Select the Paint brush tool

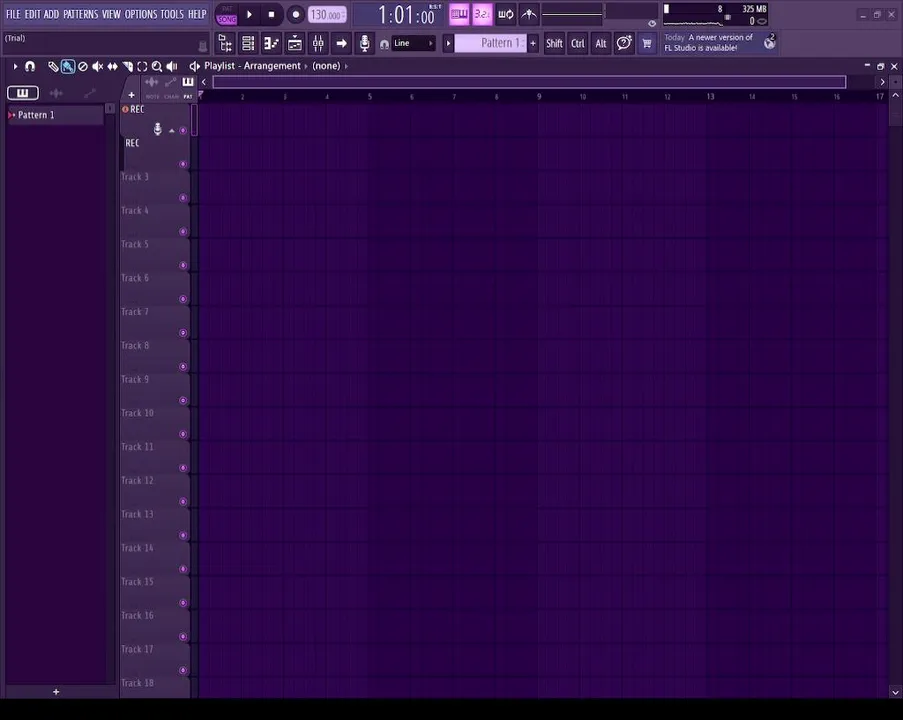point(68,67)
